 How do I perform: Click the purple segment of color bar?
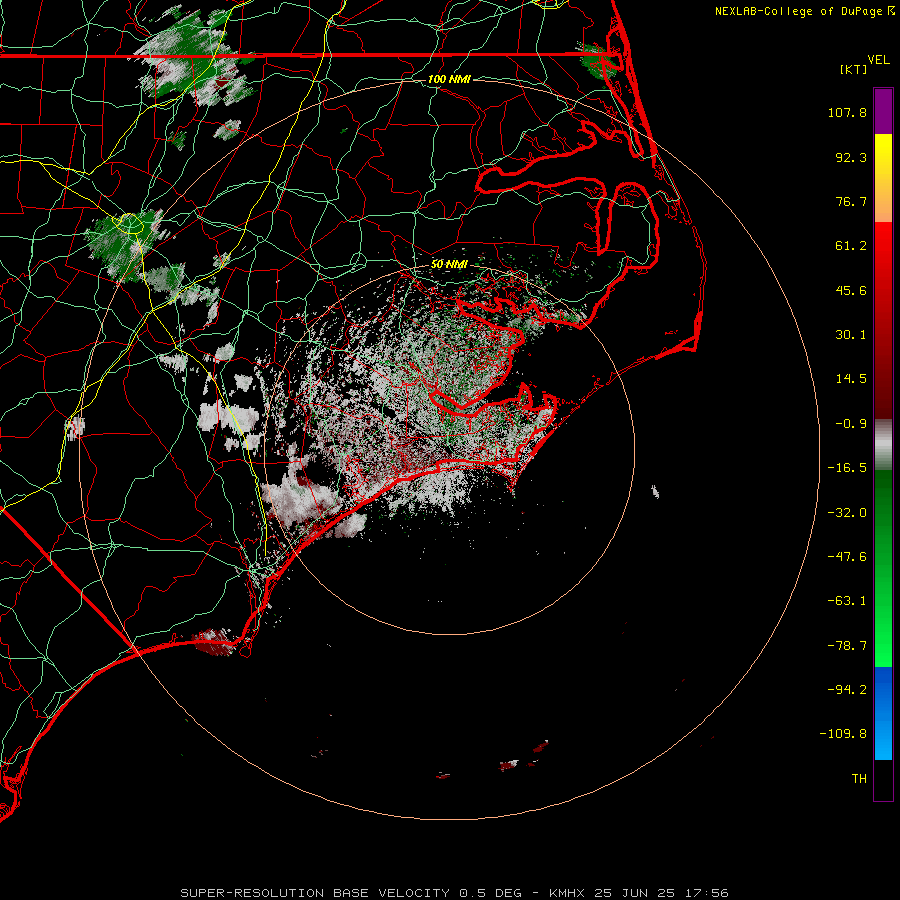coord(883,112)
